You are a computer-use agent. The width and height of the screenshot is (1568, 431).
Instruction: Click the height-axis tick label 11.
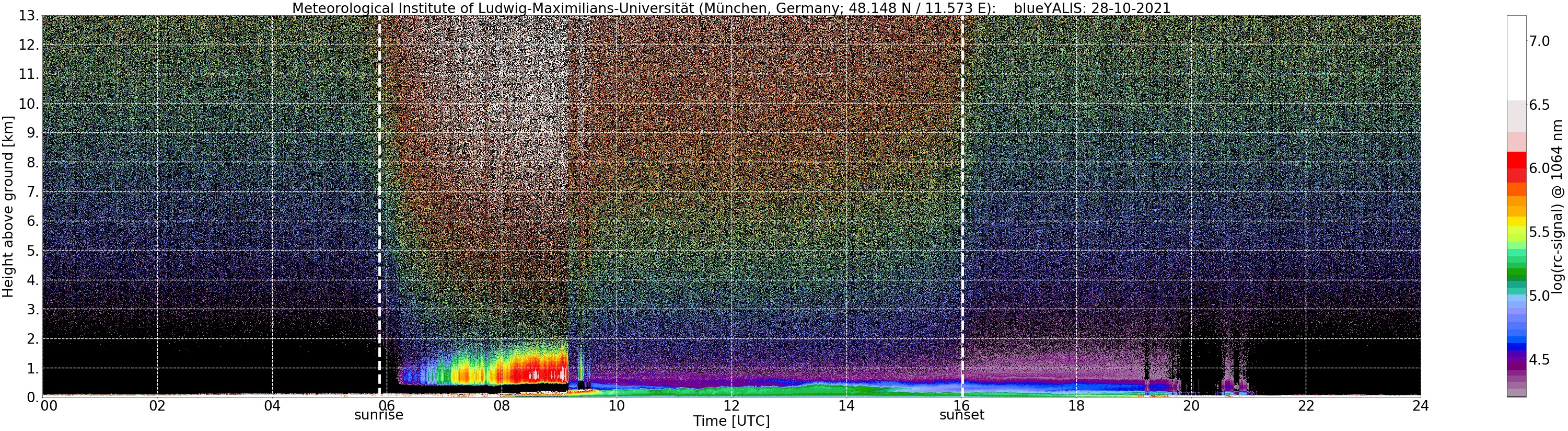[x=29, y=74]
